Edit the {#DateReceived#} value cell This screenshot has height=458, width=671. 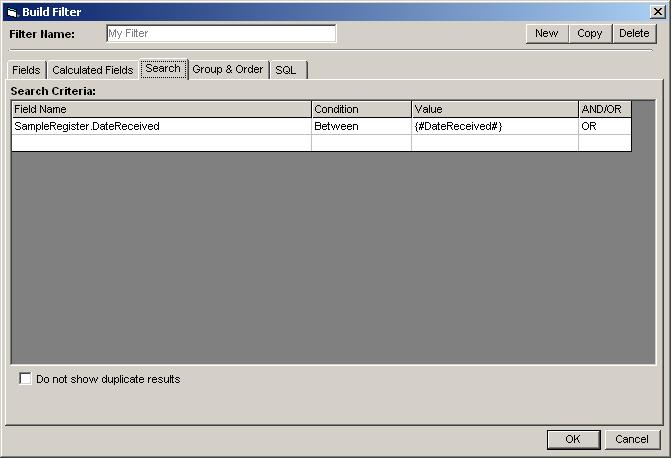494,127
